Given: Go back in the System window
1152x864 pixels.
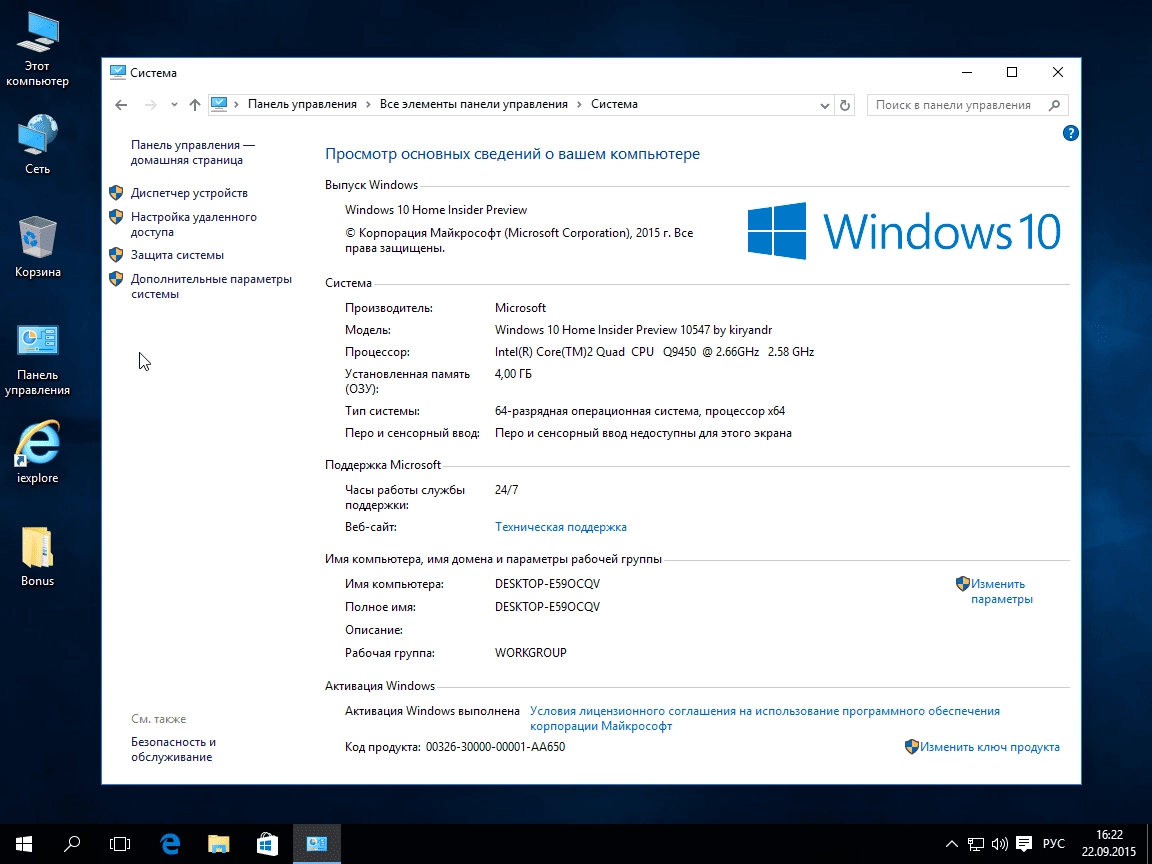Looking at the screenshot, I should (121, 105).
